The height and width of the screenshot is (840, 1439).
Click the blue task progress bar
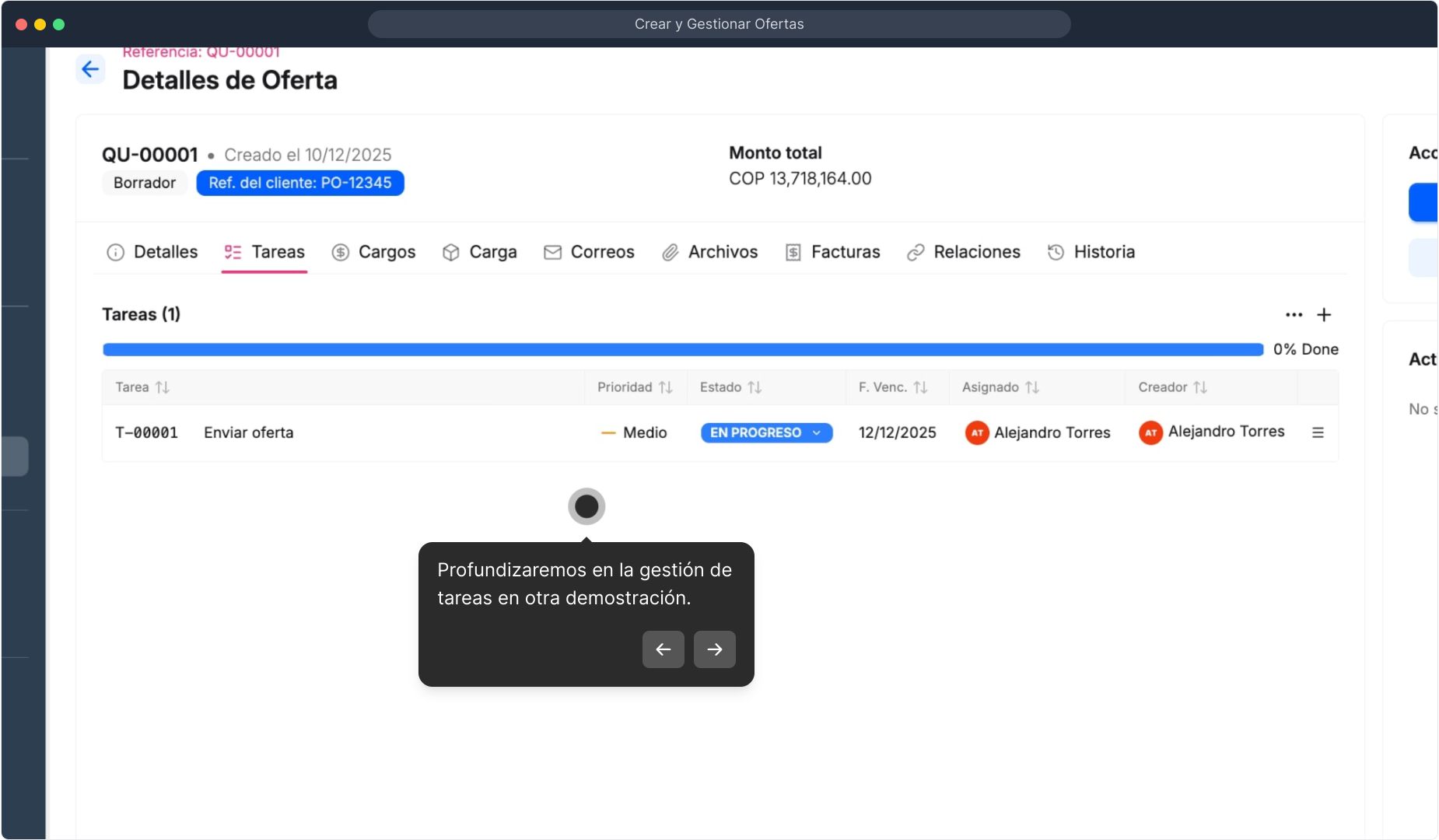pos(682,350)
